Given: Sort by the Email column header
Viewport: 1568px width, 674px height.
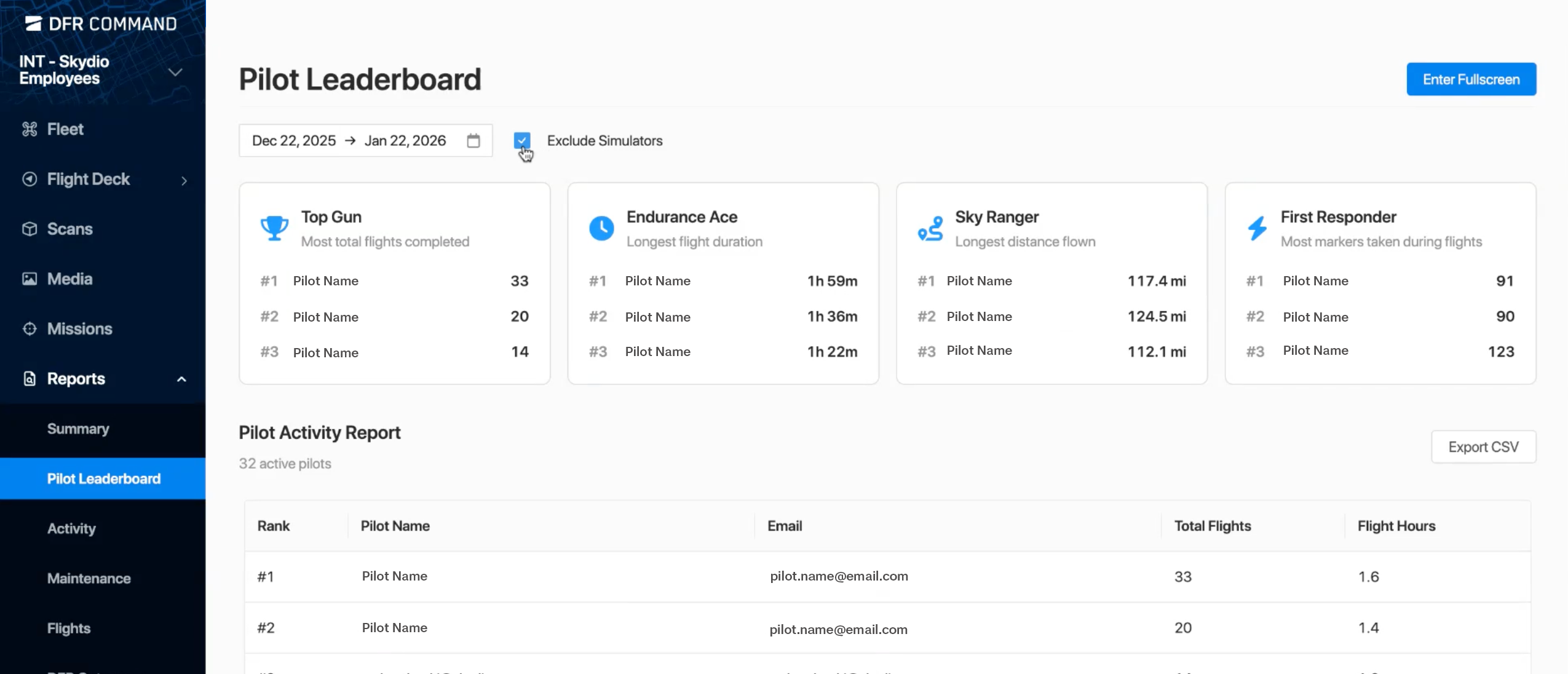Looking at the screenshot, I should pyautogui.click(x=785, y=526).
